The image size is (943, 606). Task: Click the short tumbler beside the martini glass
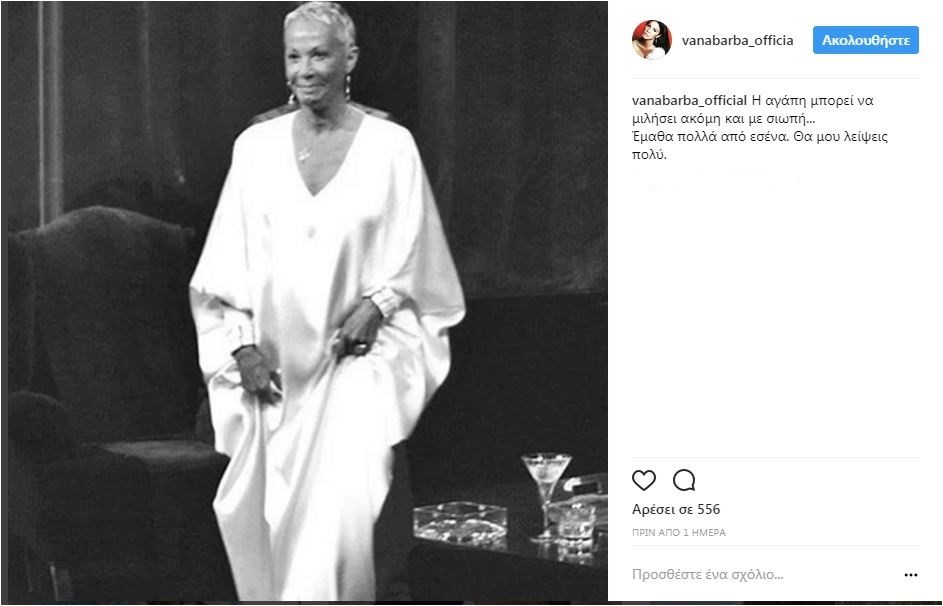click(x=576, y=519)
